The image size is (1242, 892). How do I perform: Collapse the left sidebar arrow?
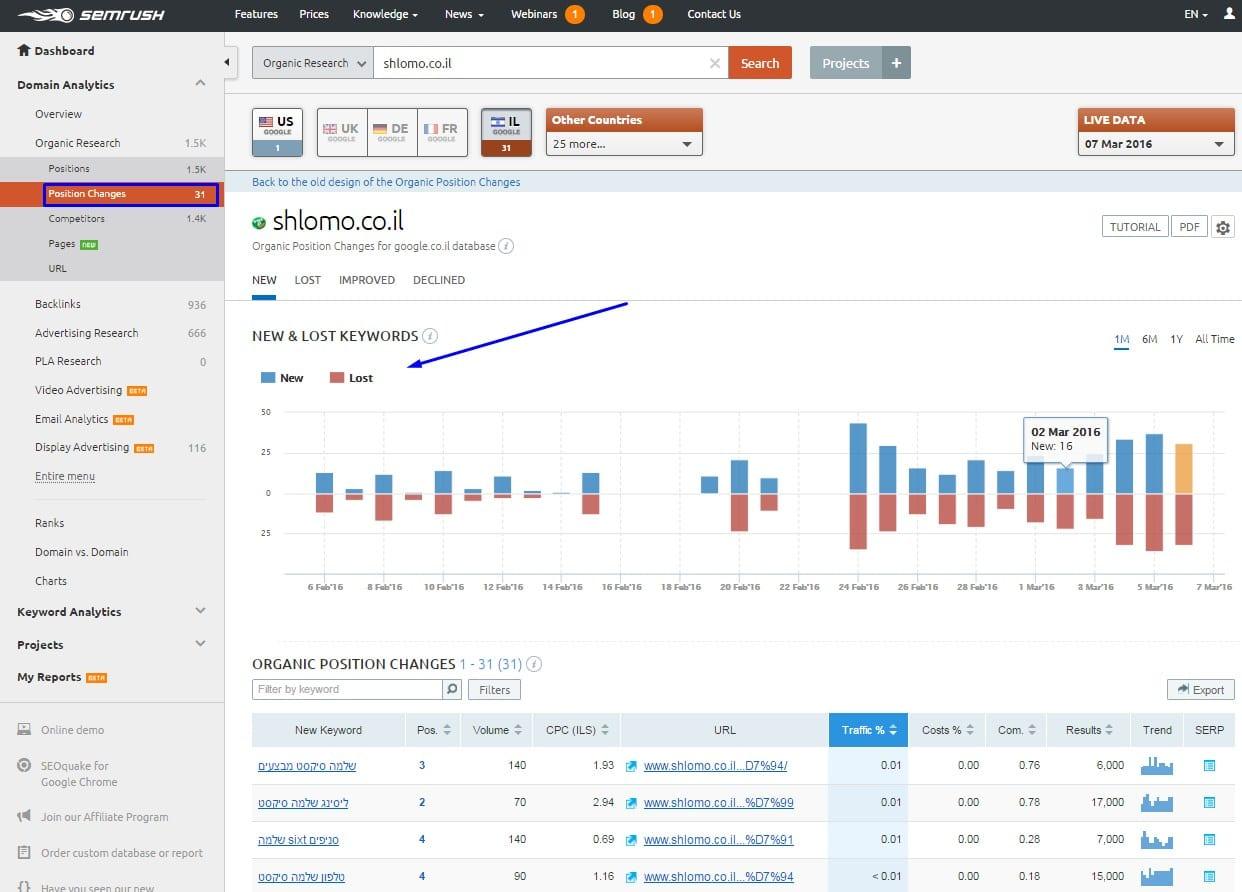coord(227,62)
